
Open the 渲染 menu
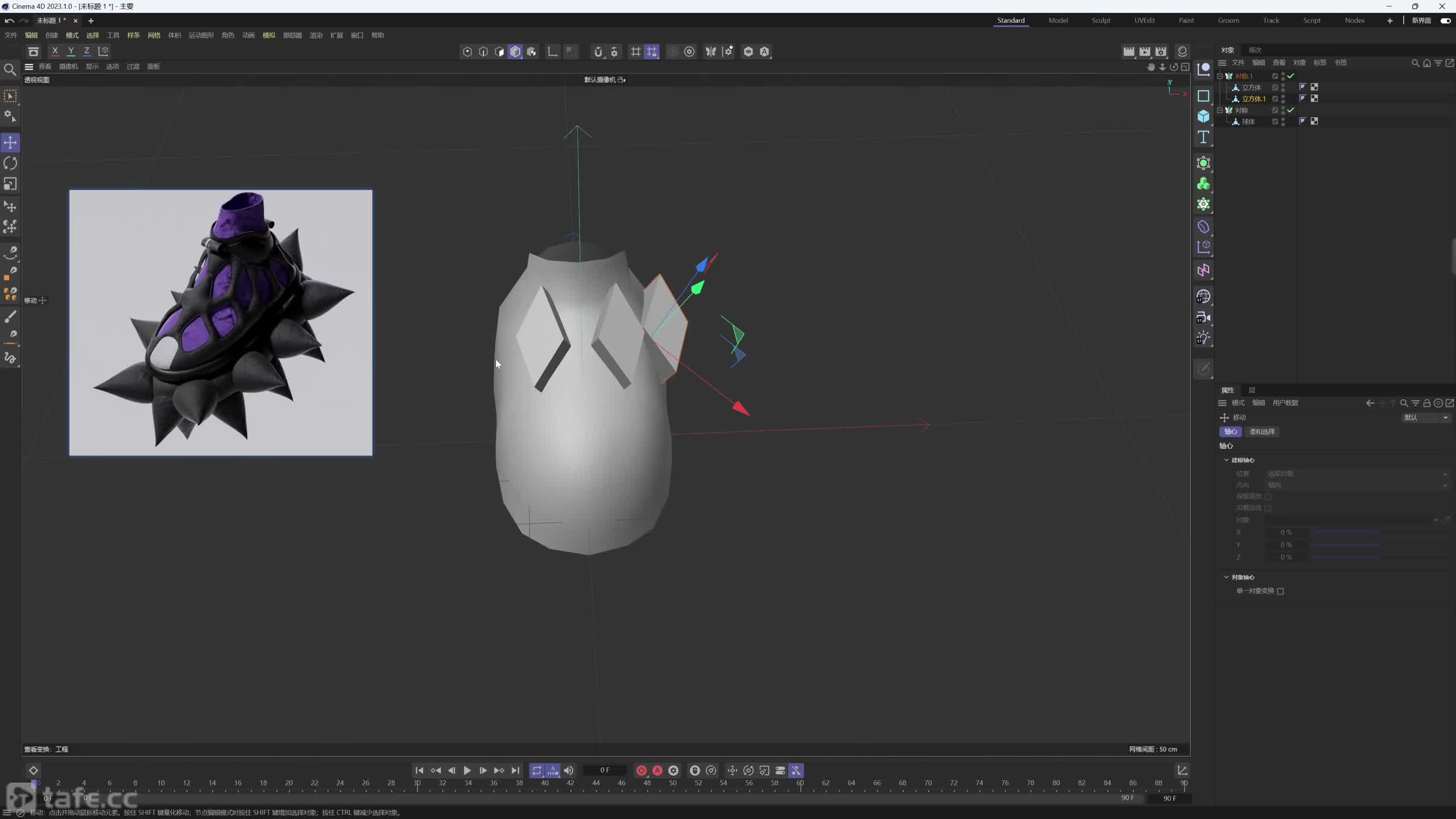click(x=316, y=35)
